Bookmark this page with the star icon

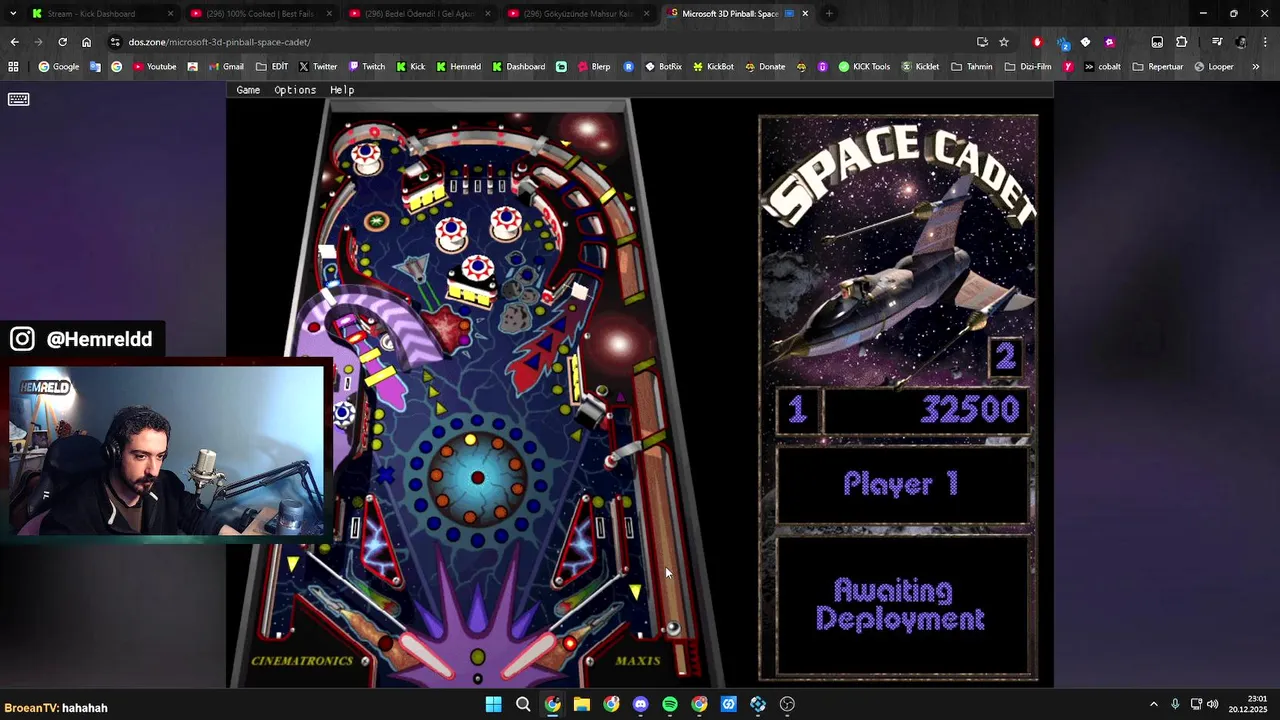[x=1004, y=42]
